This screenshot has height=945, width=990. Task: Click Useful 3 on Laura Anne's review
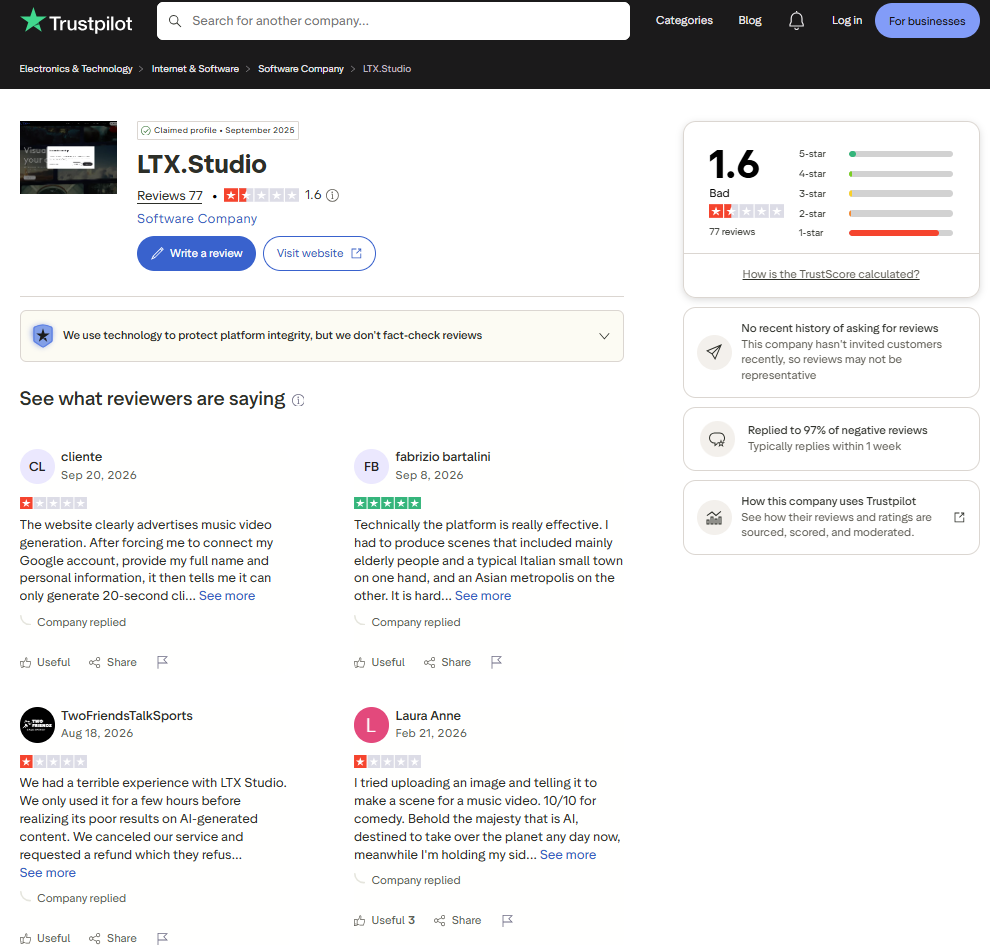tap(385, 920)
